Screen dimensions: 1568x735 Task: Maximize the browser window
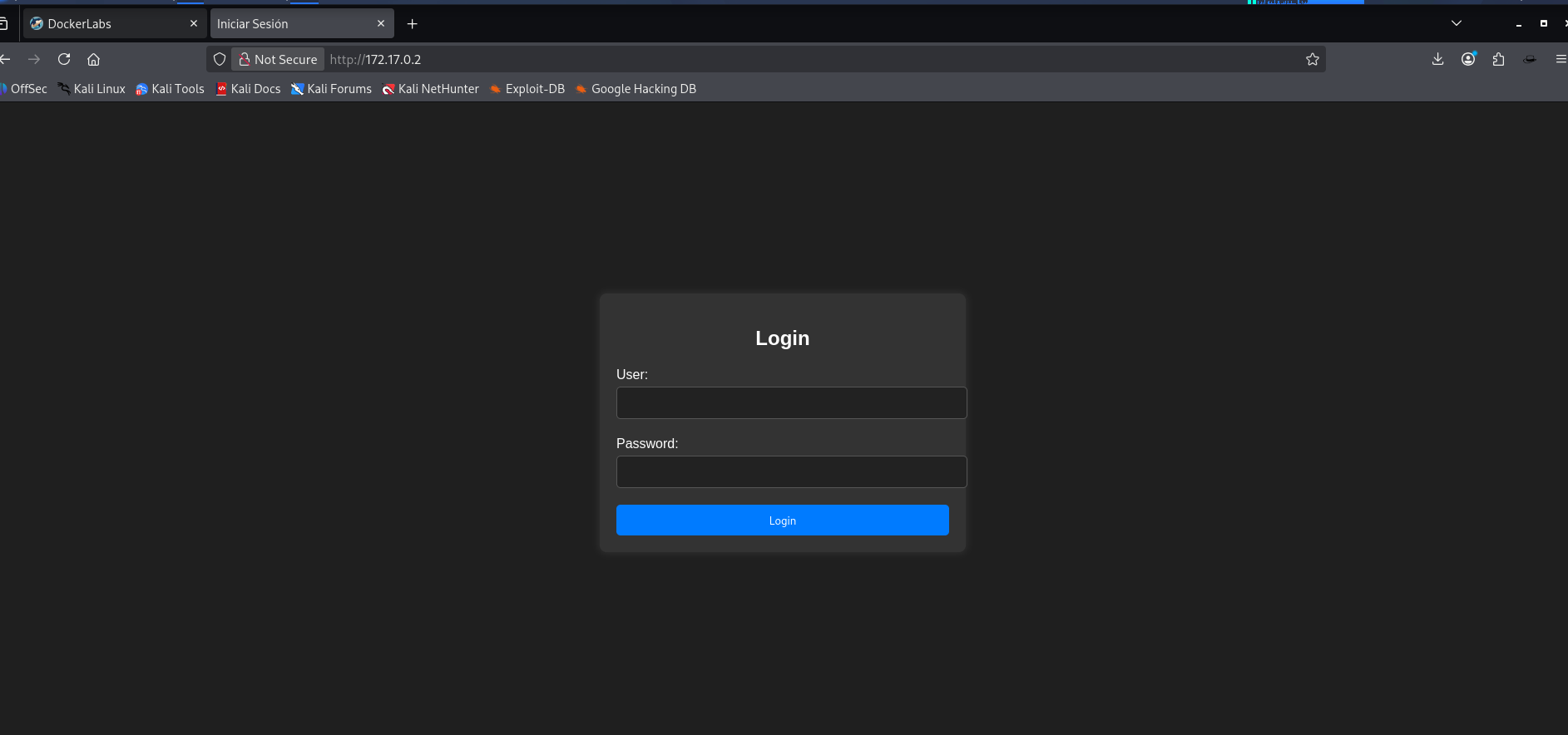click(1544, 23)
